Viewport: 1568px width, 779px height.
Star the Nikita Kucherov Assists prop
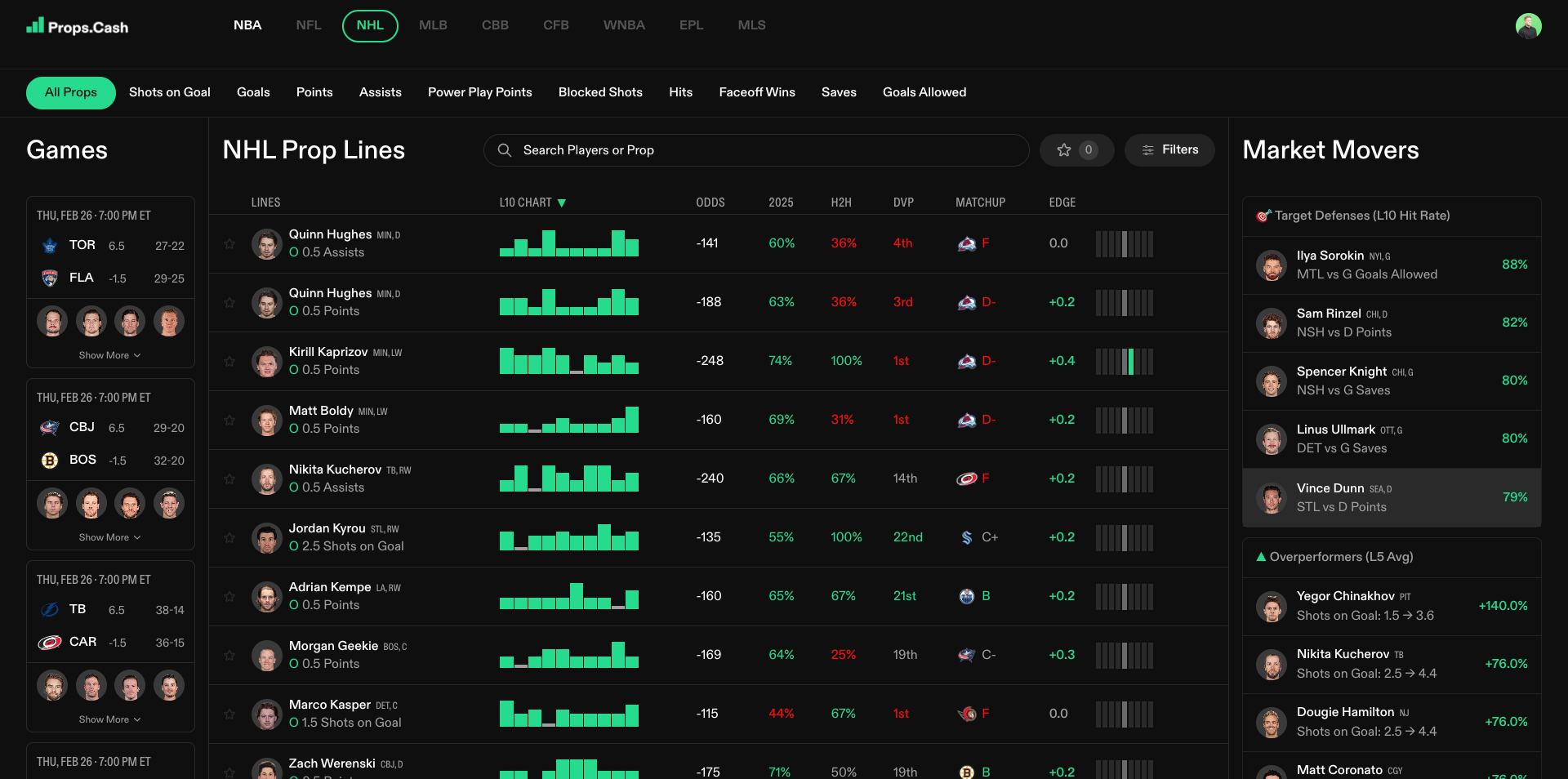pyautogui.click(x=229, y=479)
